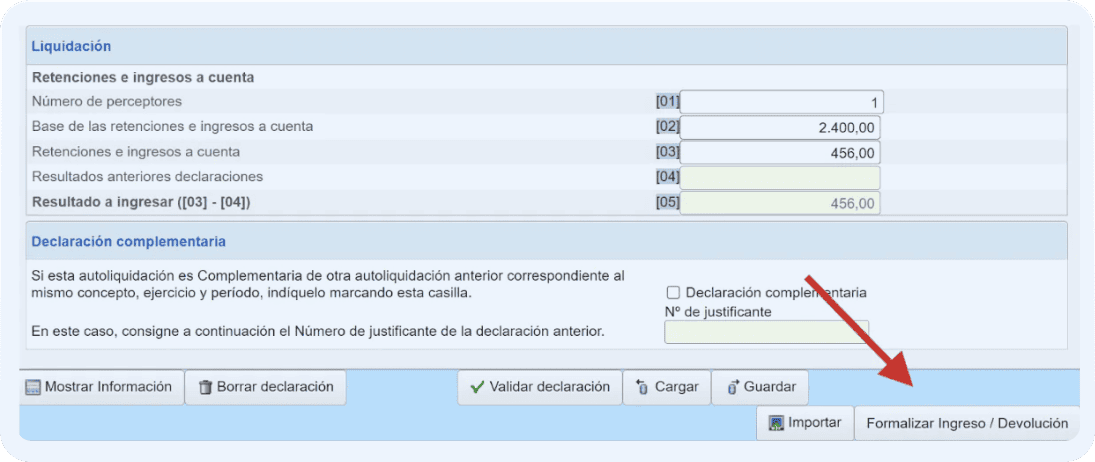Click the Mostrar Información button
This screenshot has width=1095, height=462.
pyautogui.click(x=101, y=387)
